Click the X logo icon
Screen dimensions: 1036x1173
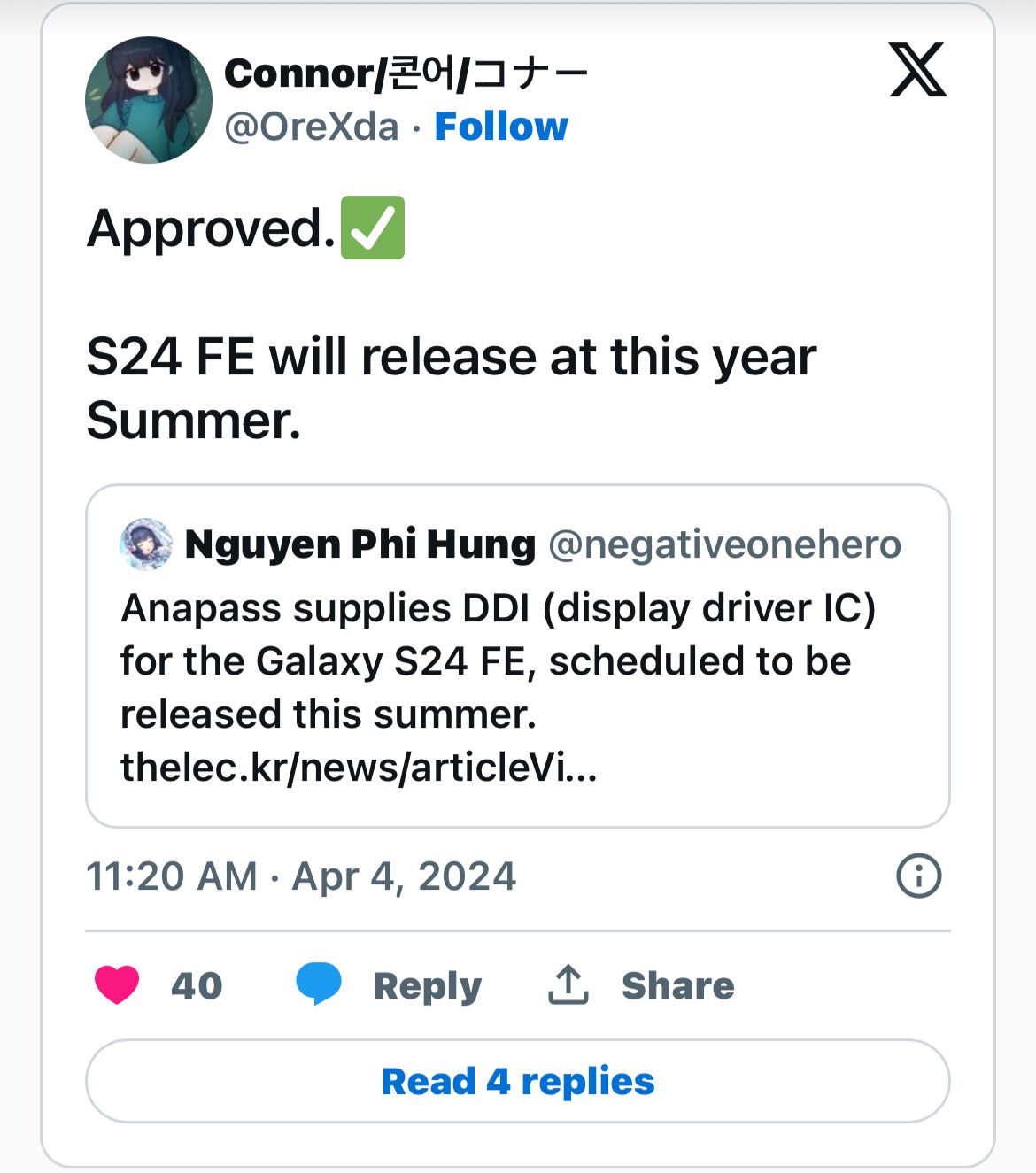point(917,70)
